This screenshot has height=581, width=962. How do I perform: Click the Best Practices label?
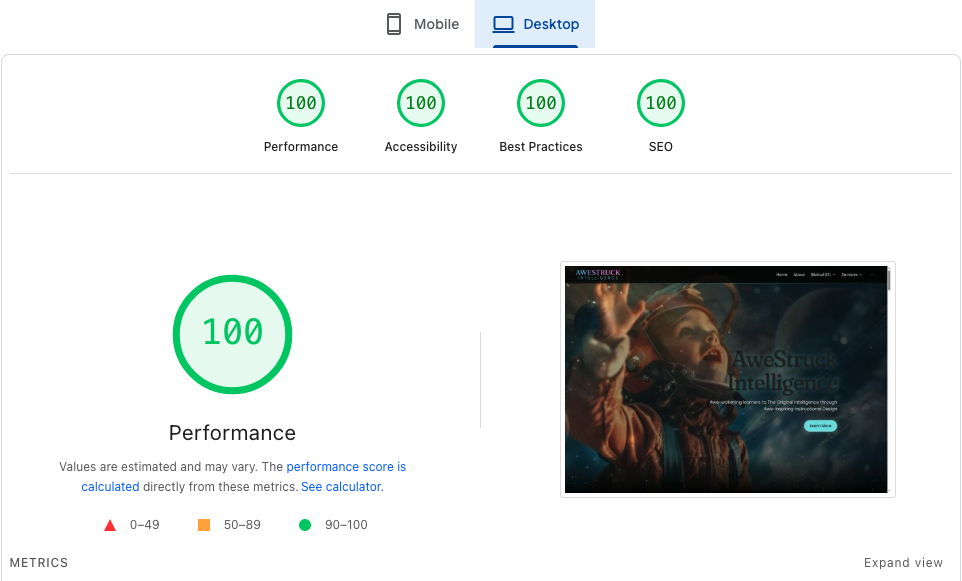pyautogui.click(x=541, y=147)
